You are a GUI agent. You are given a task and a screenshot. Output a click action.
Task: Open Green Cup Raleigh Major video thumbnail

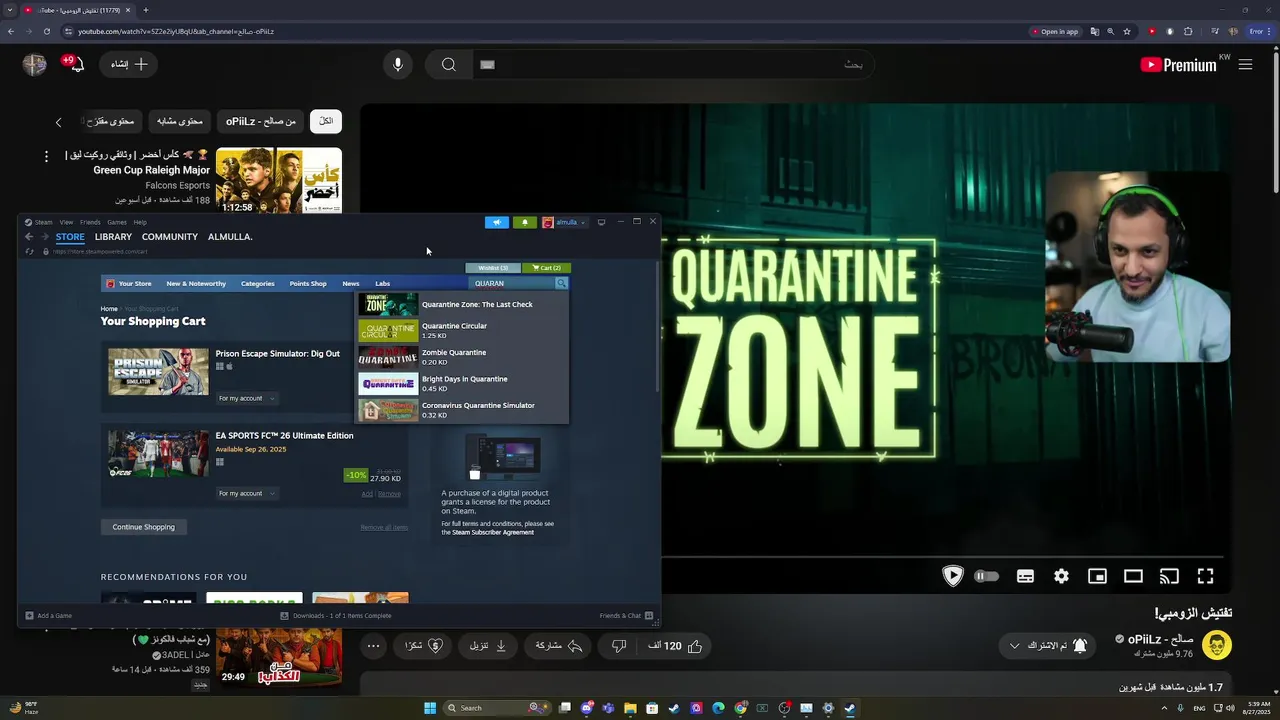pos(279,180)
